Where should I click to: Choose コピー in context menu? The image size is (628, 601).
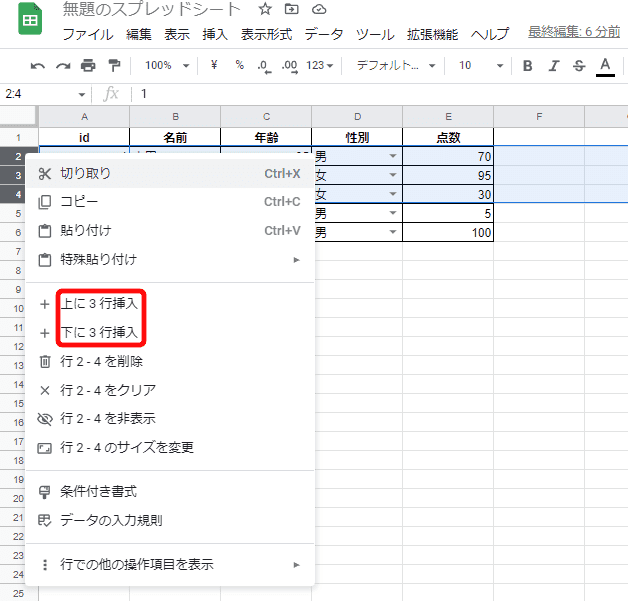(170, 202)
